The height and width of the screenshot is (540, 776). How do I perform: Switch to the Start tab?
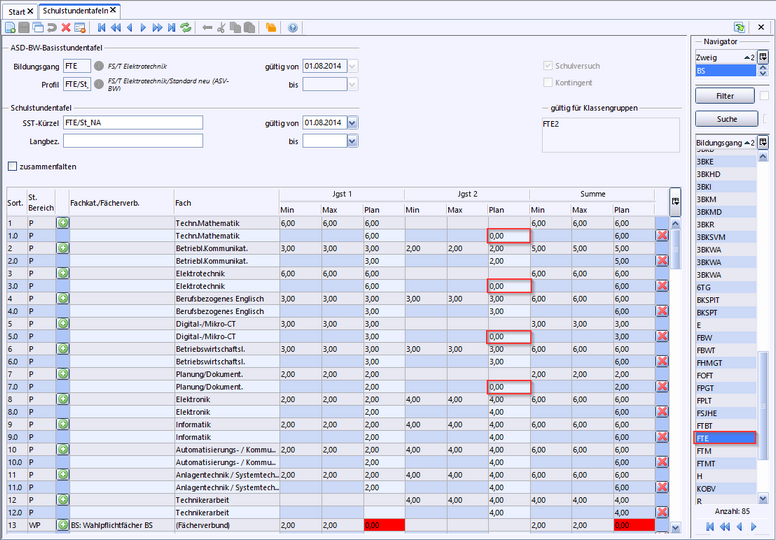point(18,10)
